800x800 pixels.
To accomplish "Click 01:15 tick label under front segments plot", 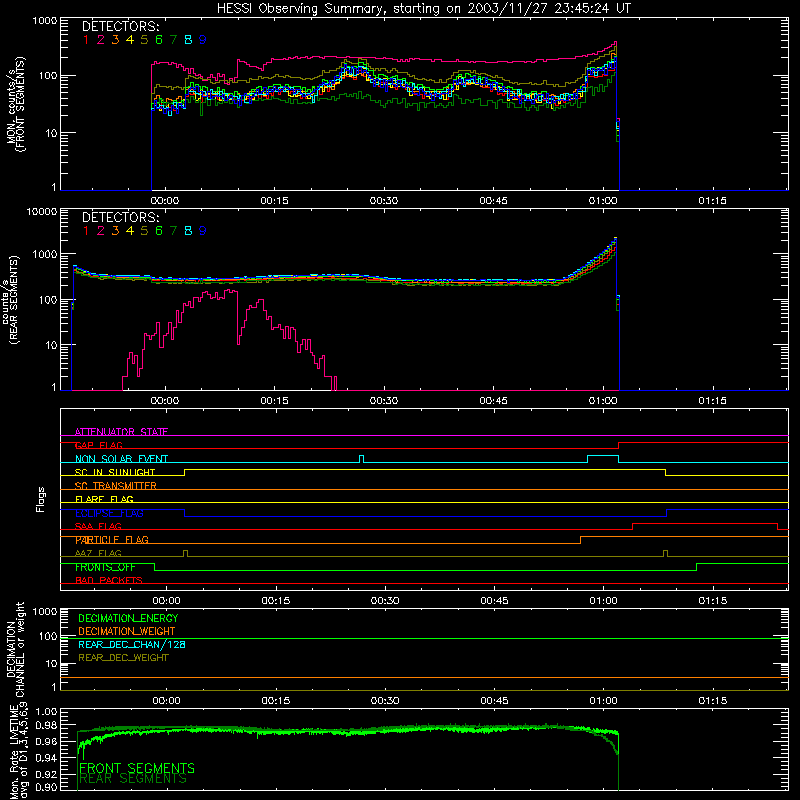I will (x=712, y=201).
